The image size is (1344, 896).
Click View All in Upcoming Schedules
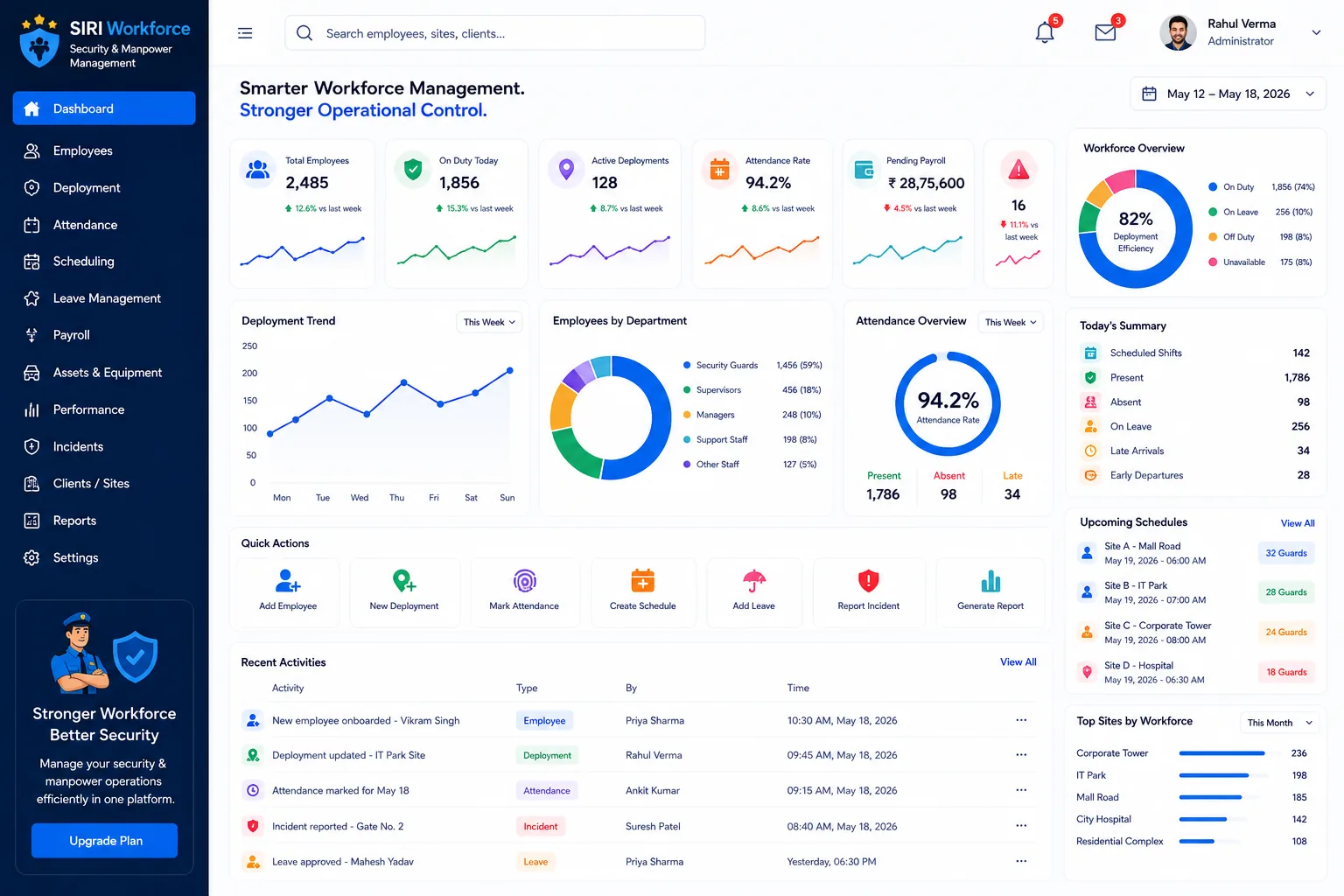tap(1298, 523)
